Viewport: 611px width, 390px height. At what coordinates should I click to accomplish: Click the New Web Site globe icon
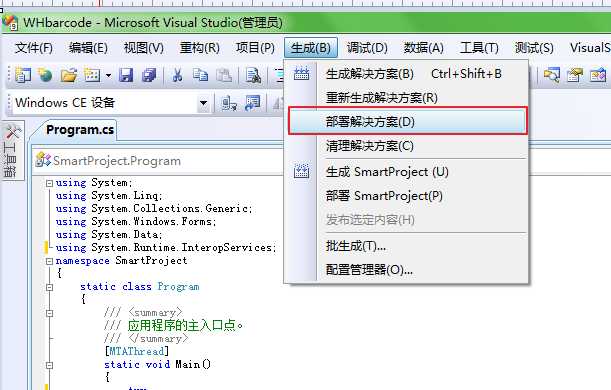point(46,75)
